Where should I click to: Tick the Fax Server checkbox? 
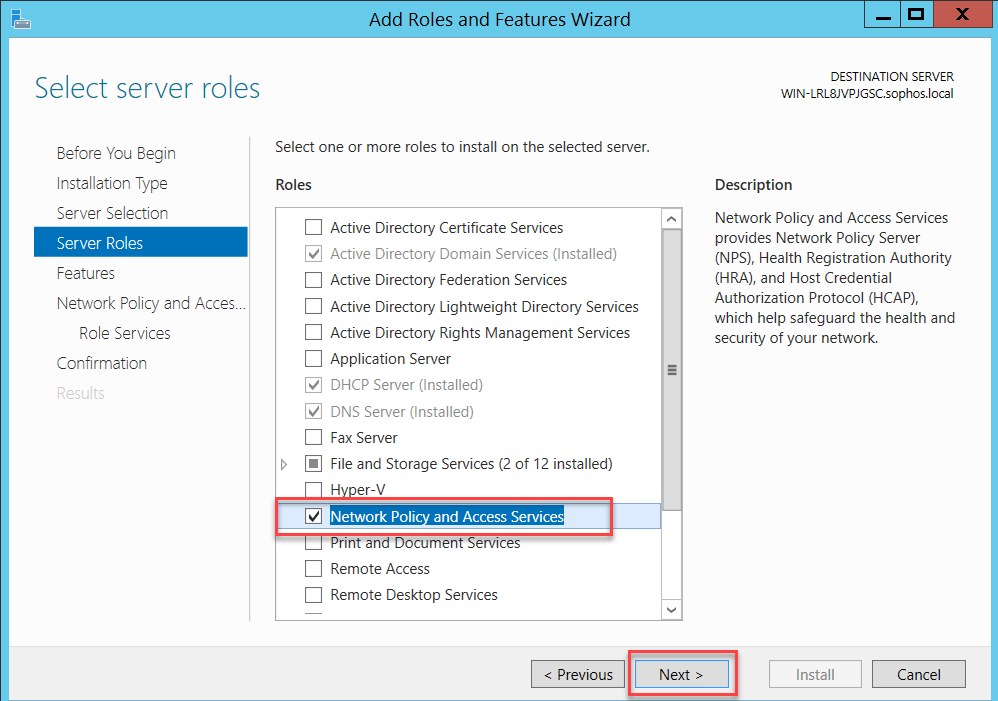pyautogui.click(x=313, y=437)
